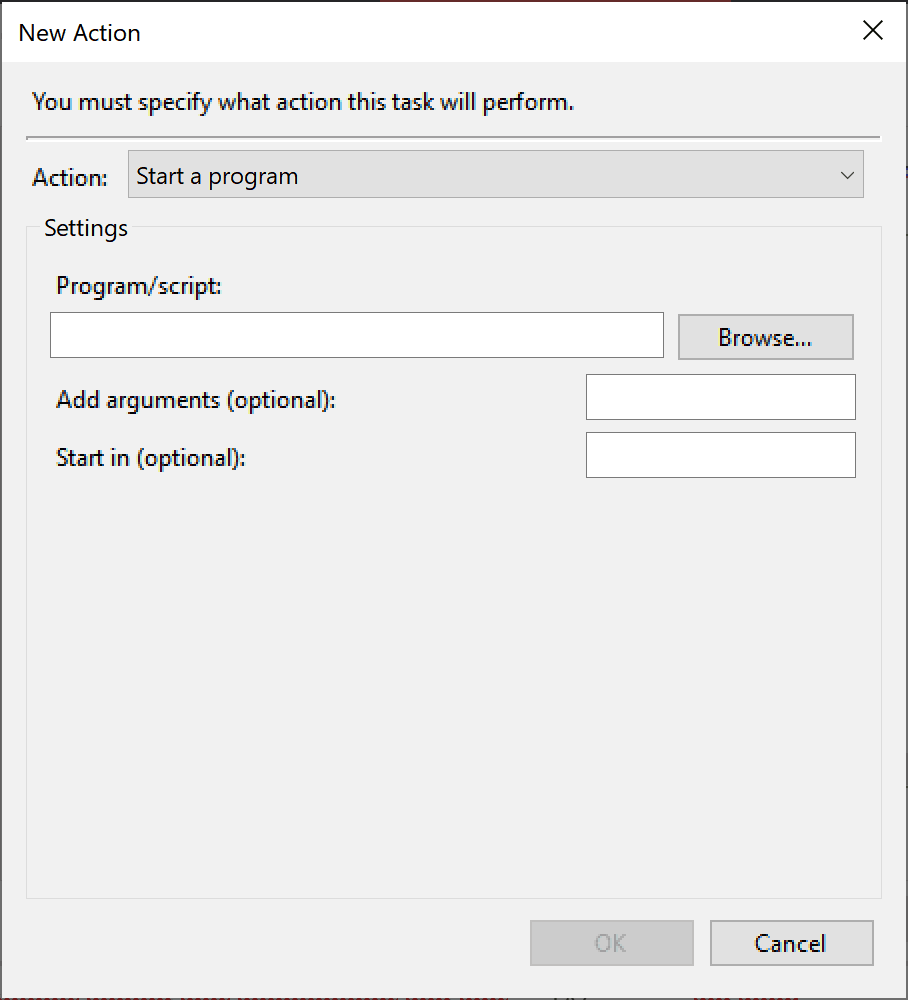Viewport: 908px width, 1000px height.
Task: Dismiss the dialog with Cancel button
Action: 791,943
